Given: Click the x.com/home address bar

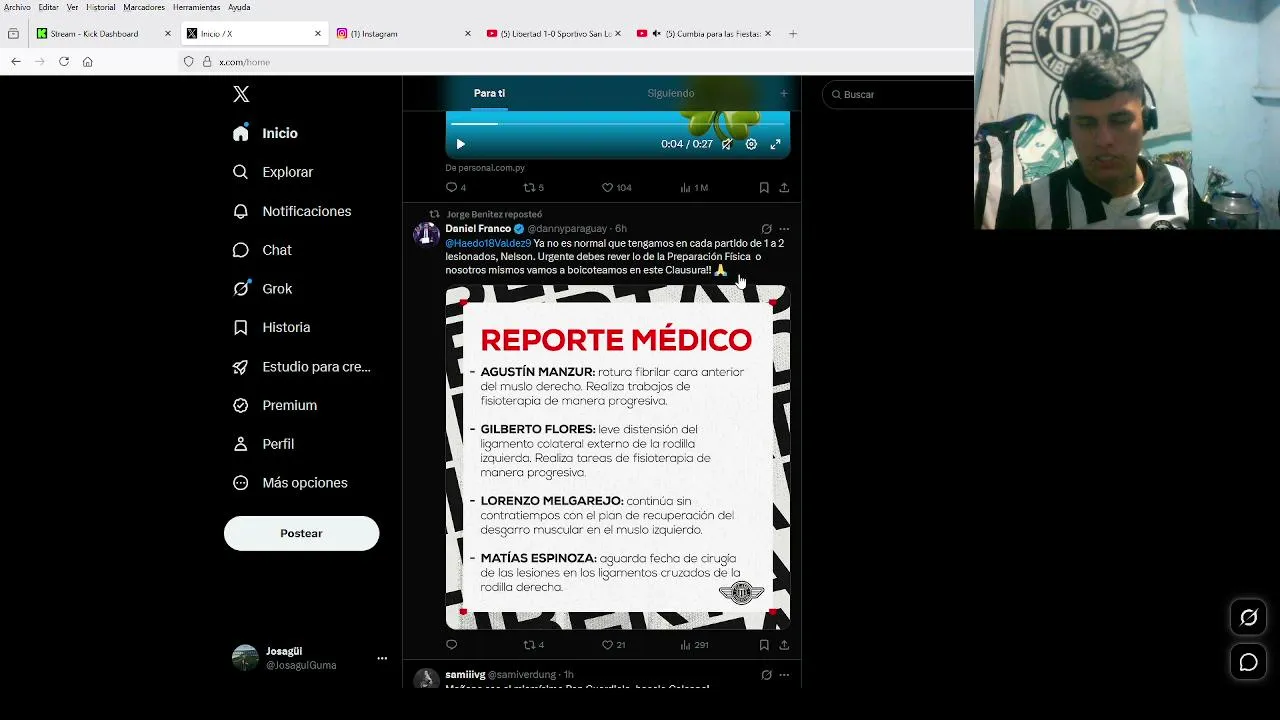Looking at the screenshot, I should coord(575,62).
